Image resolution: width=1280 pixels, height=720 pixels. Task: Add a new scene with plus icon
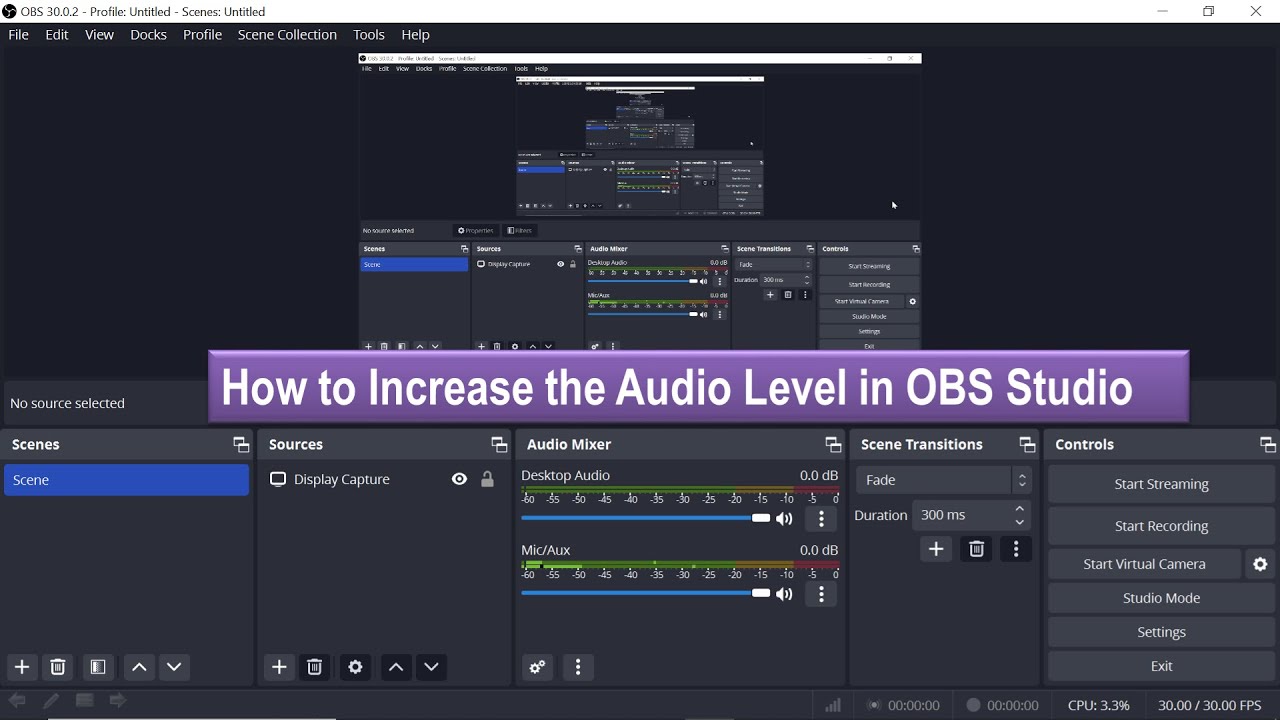point(22,667)
